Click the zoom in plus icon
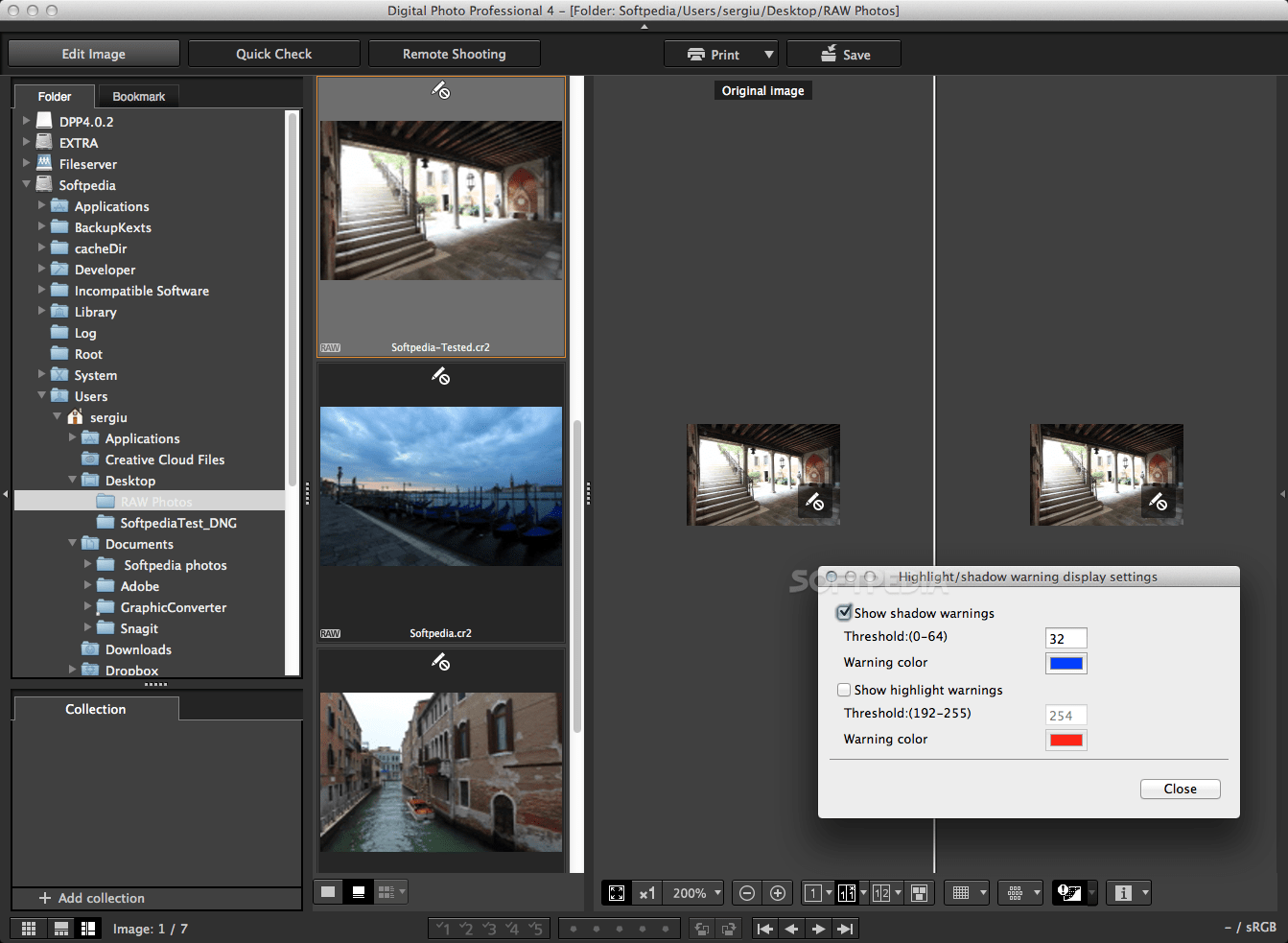Viewport: 1288px width, 943px height. (778, 893)
